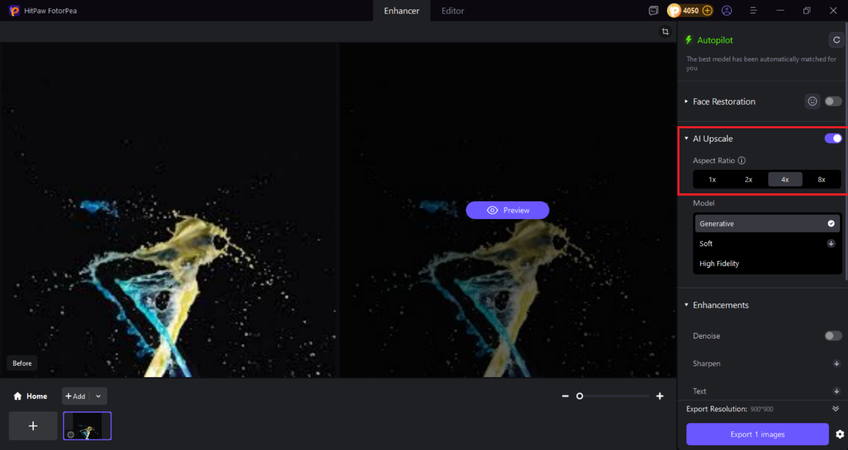Select the 2x upscale ratio
Screen dimensions: 848x450
[748, 180]
